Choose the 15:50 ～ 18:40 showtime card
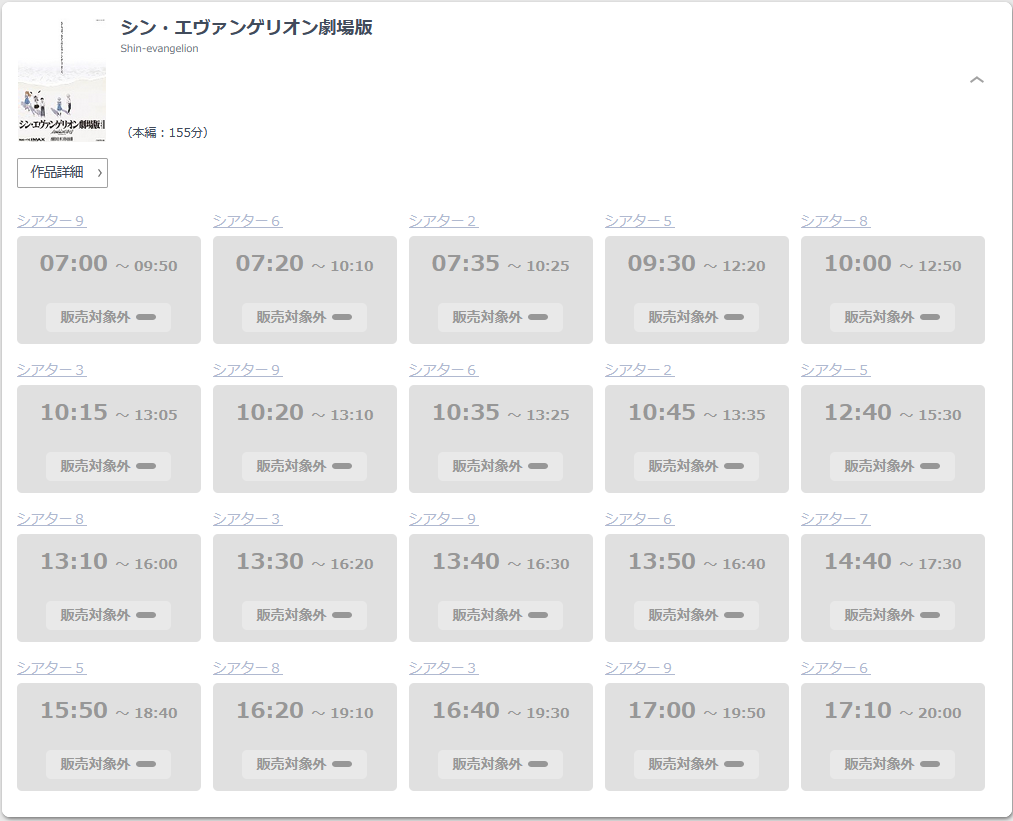Image resolution: width=1013 pixels, height=821 pixels. coord(109,737)
